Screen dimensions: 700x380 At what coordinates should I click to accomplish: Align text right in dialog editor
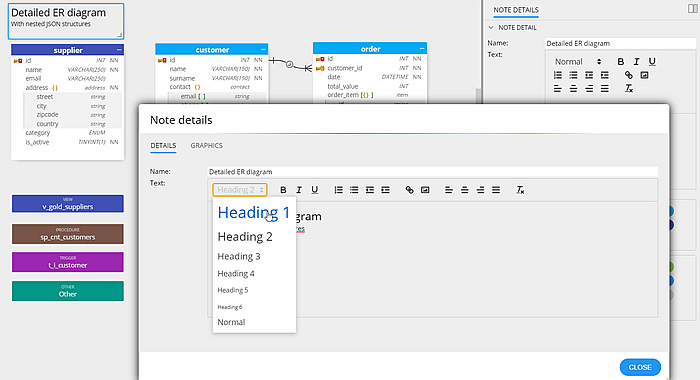pos(480,190)
